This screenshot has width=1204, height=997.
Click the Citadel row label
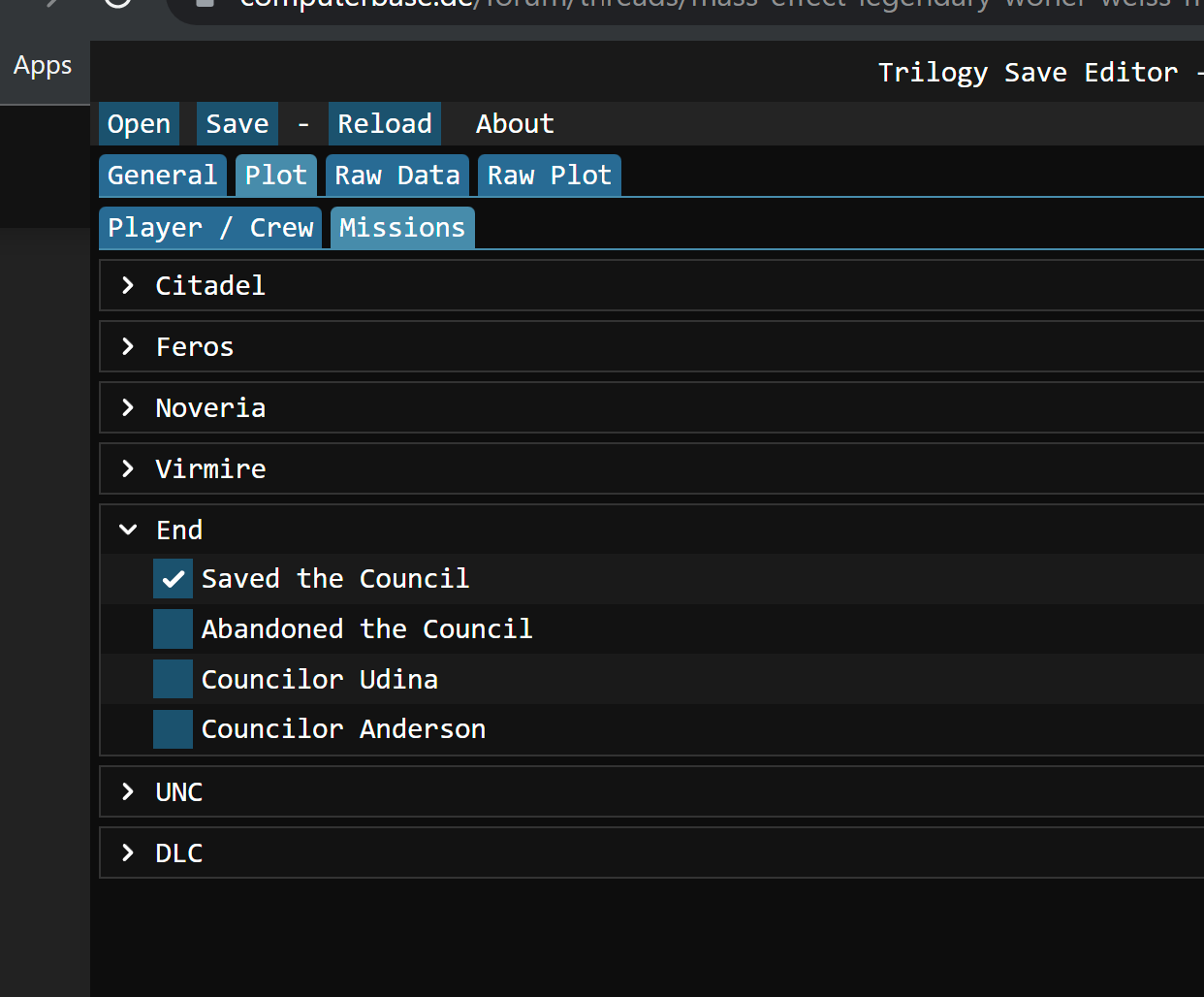click(210, 285)
